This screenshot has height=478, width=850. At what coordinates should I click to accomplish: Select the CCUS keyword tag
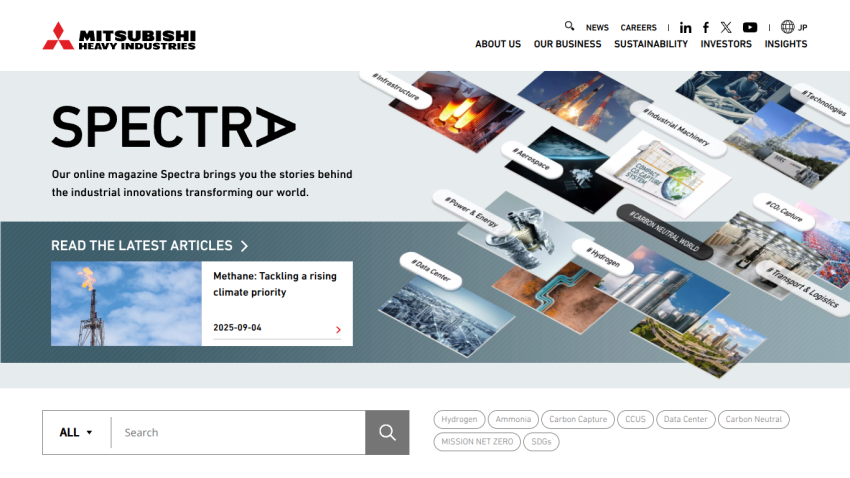tap(635, 419)
